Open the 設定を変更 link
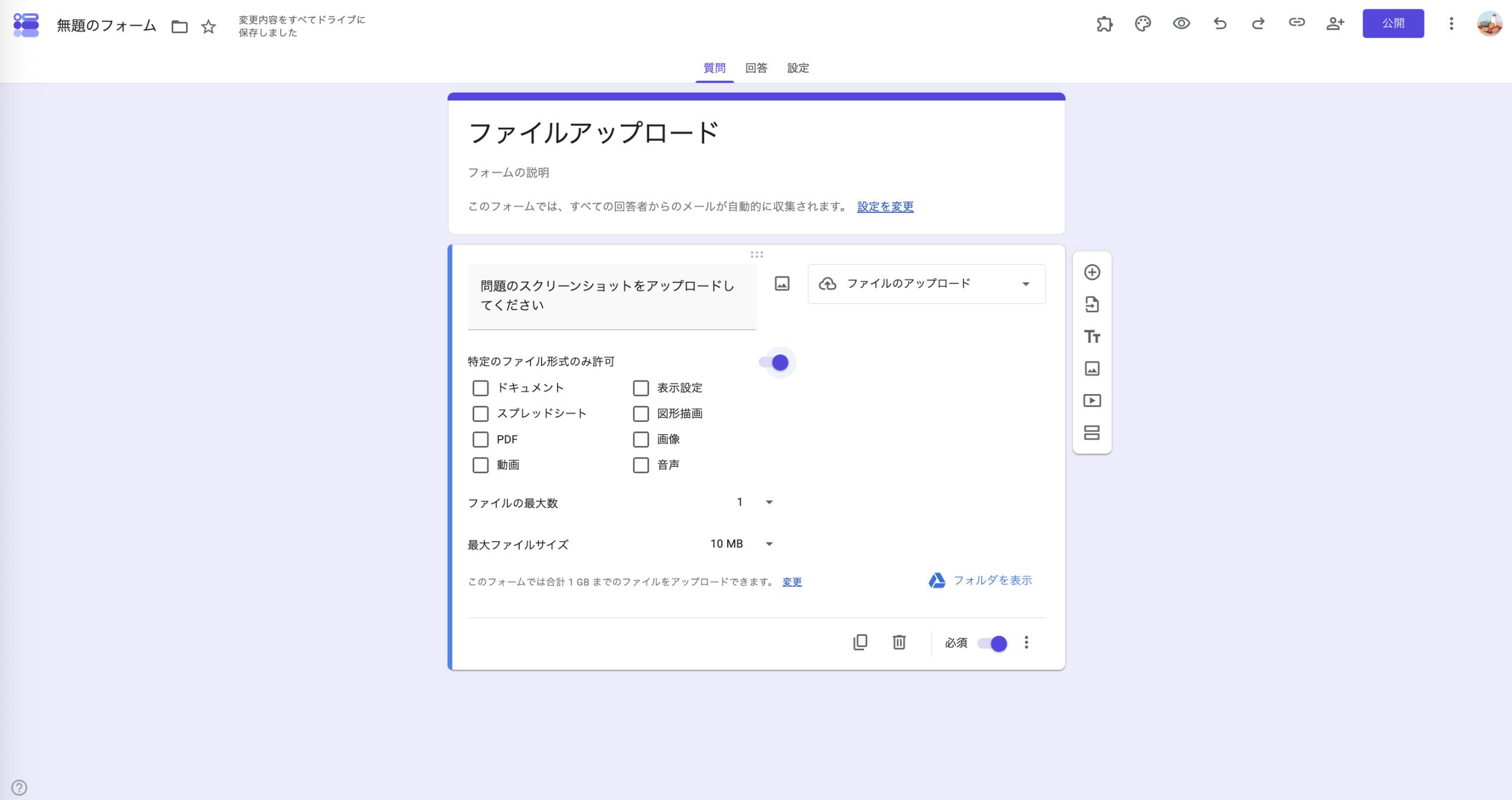Screen dimensions: 1512x800 click(885, 207)
